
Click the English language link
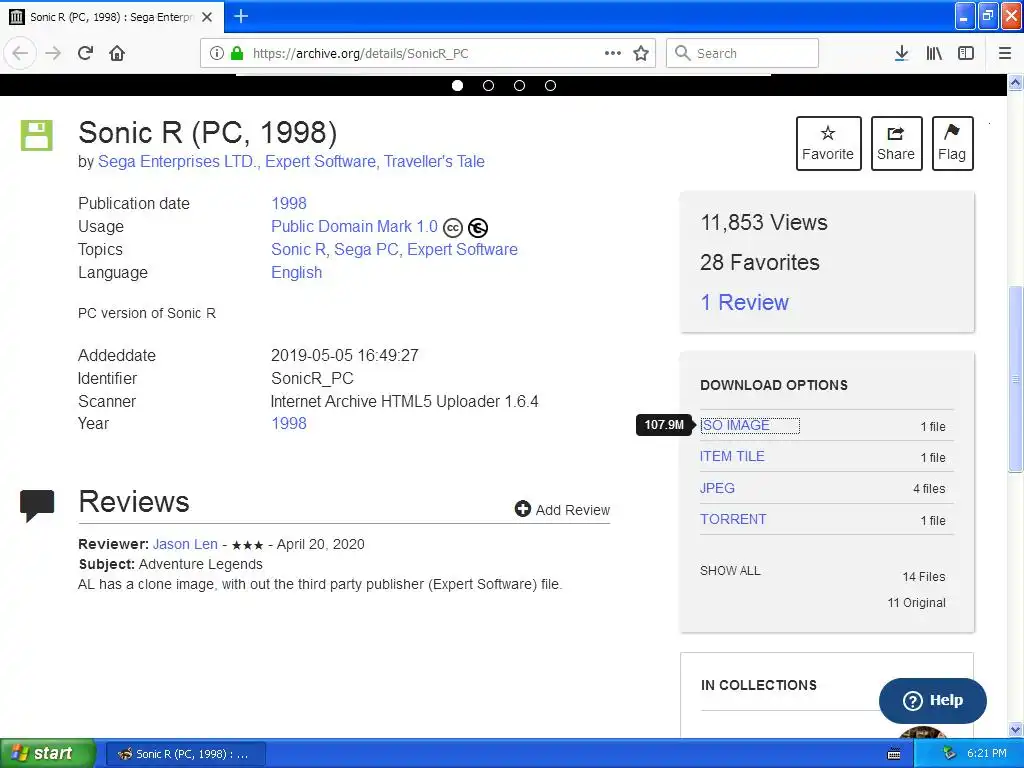point(296,272)
